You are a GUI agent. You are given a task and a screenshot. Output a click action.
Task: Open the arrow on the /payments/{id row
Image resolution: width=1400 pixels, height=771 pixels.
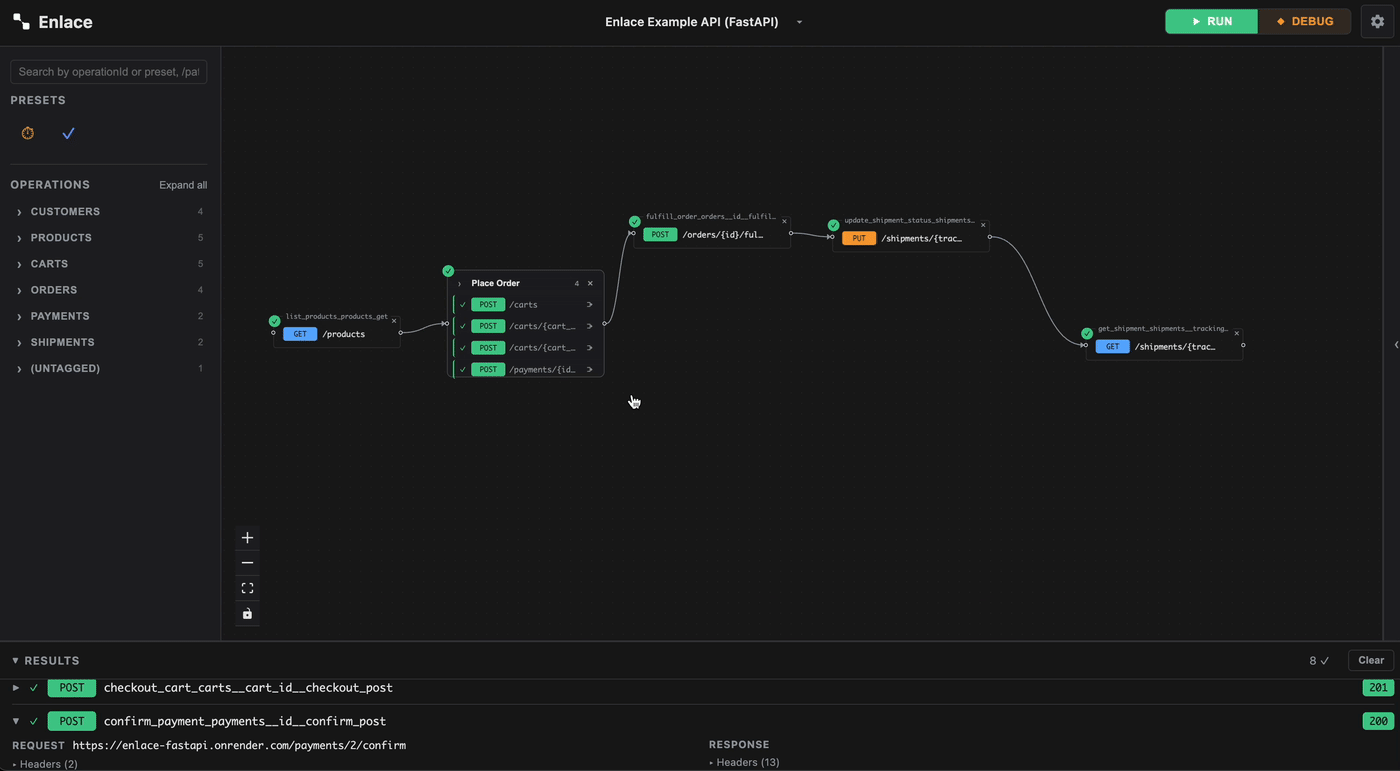coord(590,370)
